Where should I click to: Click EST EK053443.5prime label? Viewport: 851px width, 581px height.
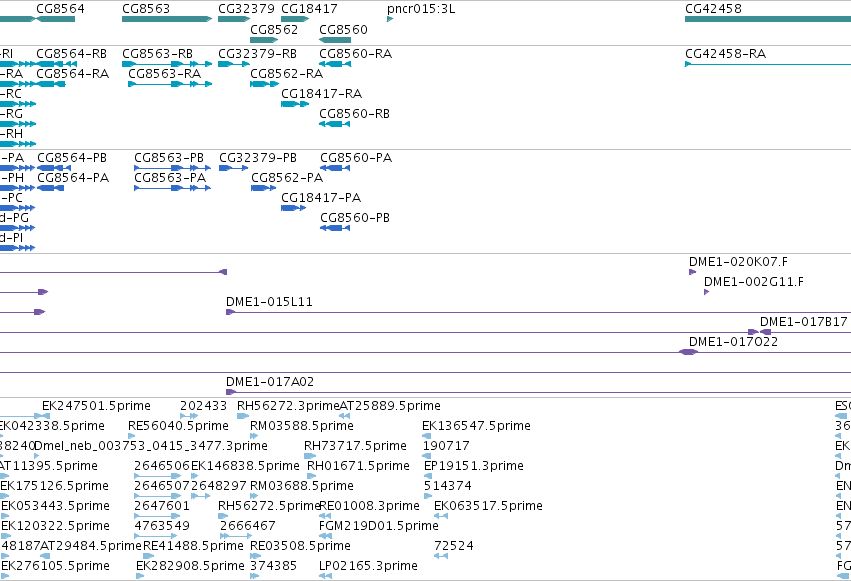(55, 506)
